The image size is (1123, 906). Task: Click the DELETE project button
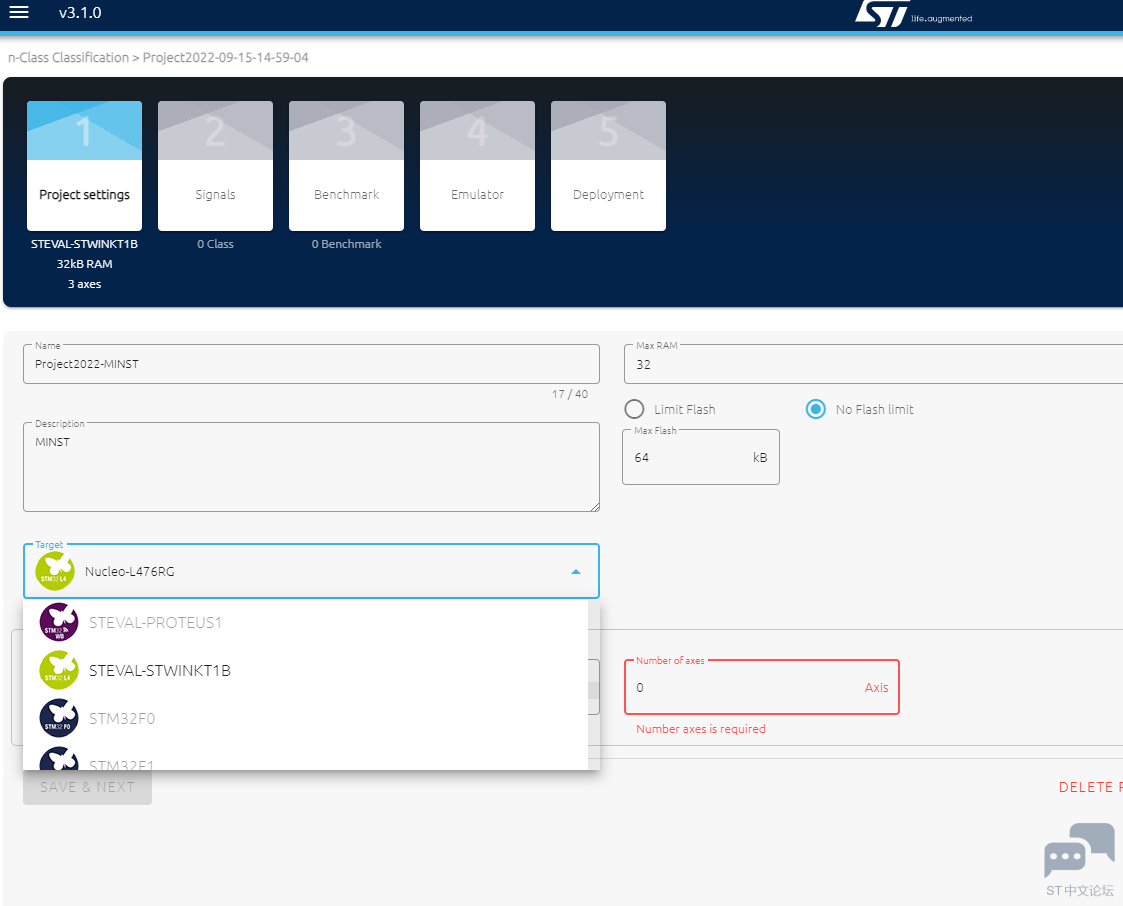pos(1090,787)
